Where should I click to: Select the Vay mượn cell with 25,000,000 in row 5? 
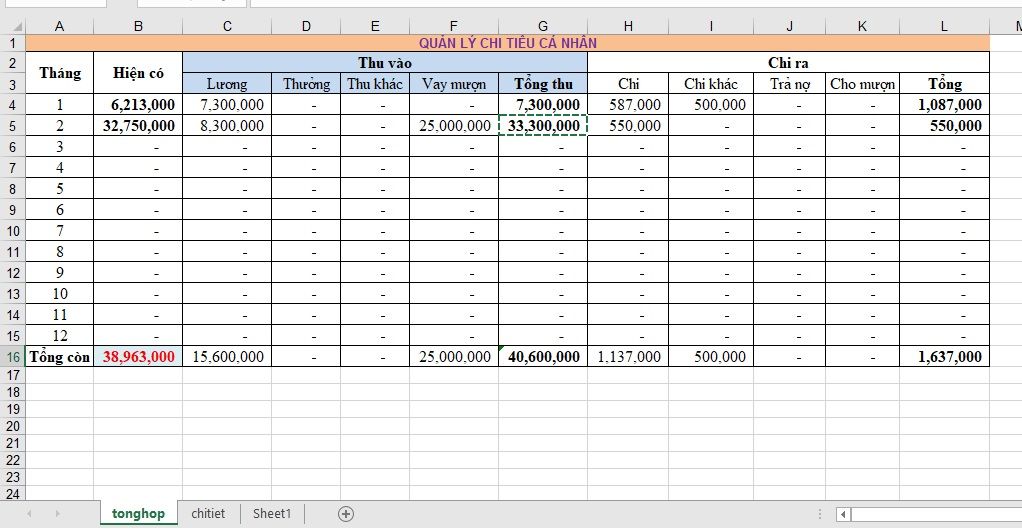tap(453, 126)
